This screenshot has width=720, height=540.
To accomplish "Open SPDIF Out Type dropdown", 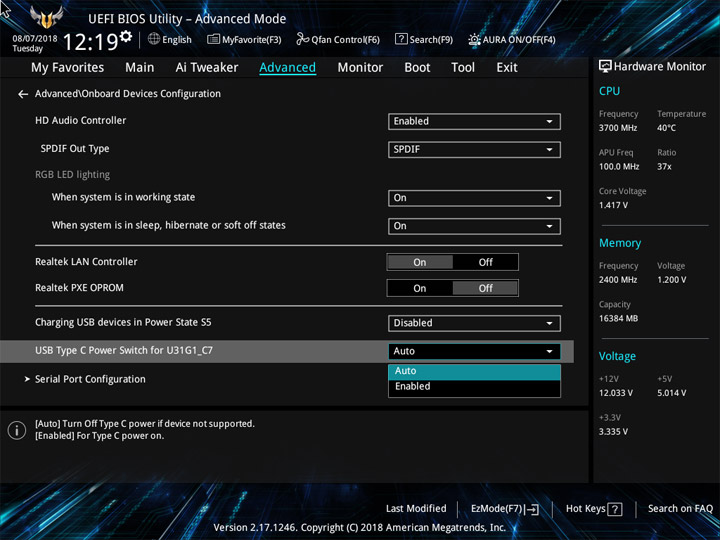I will click(x=474, y=149).
